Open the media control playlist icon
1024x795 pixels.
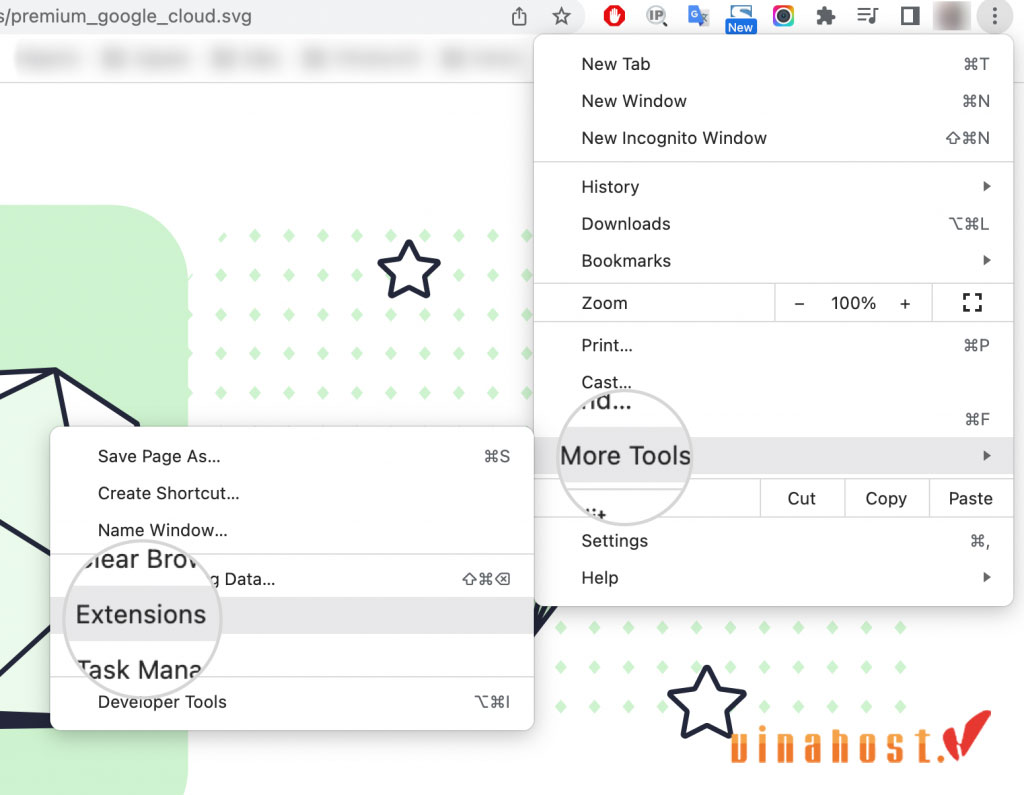[867, 16]
